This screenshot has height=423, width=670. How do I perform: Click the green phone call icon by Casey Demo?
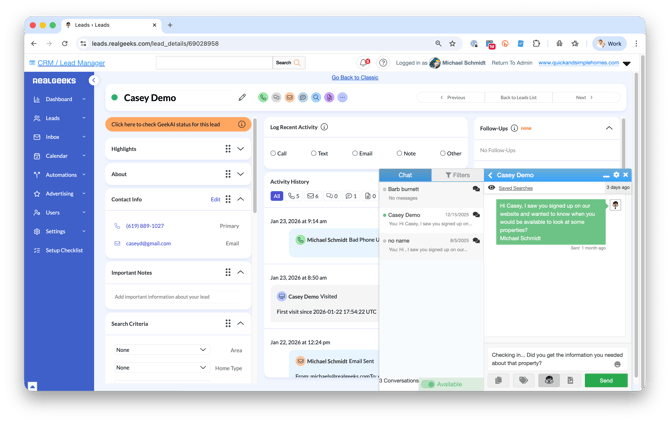click(x=263, y=97)
